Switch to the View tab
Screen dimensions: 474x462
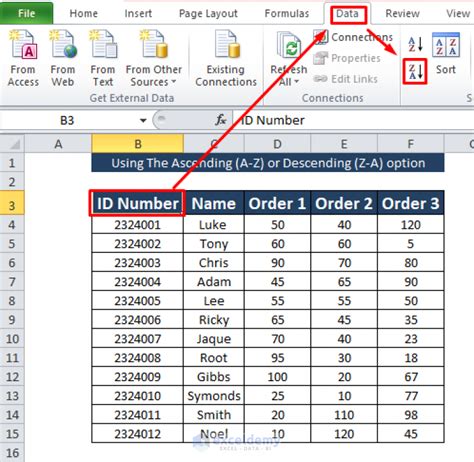pyautogui.click(x=458, y=13)
